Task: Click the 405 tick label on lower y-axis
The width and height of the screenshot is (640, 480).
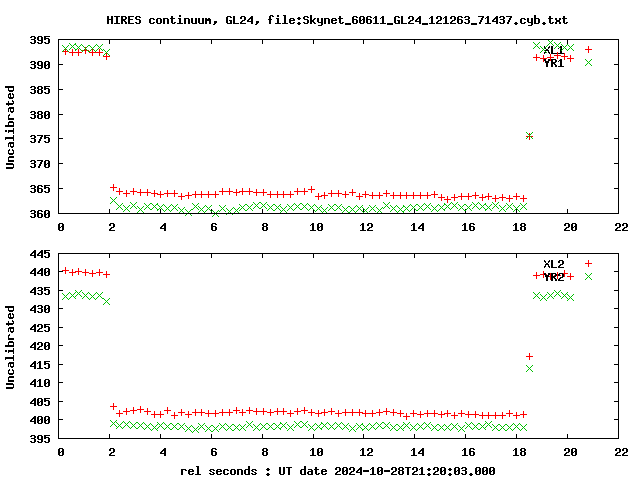Action: 40,402
